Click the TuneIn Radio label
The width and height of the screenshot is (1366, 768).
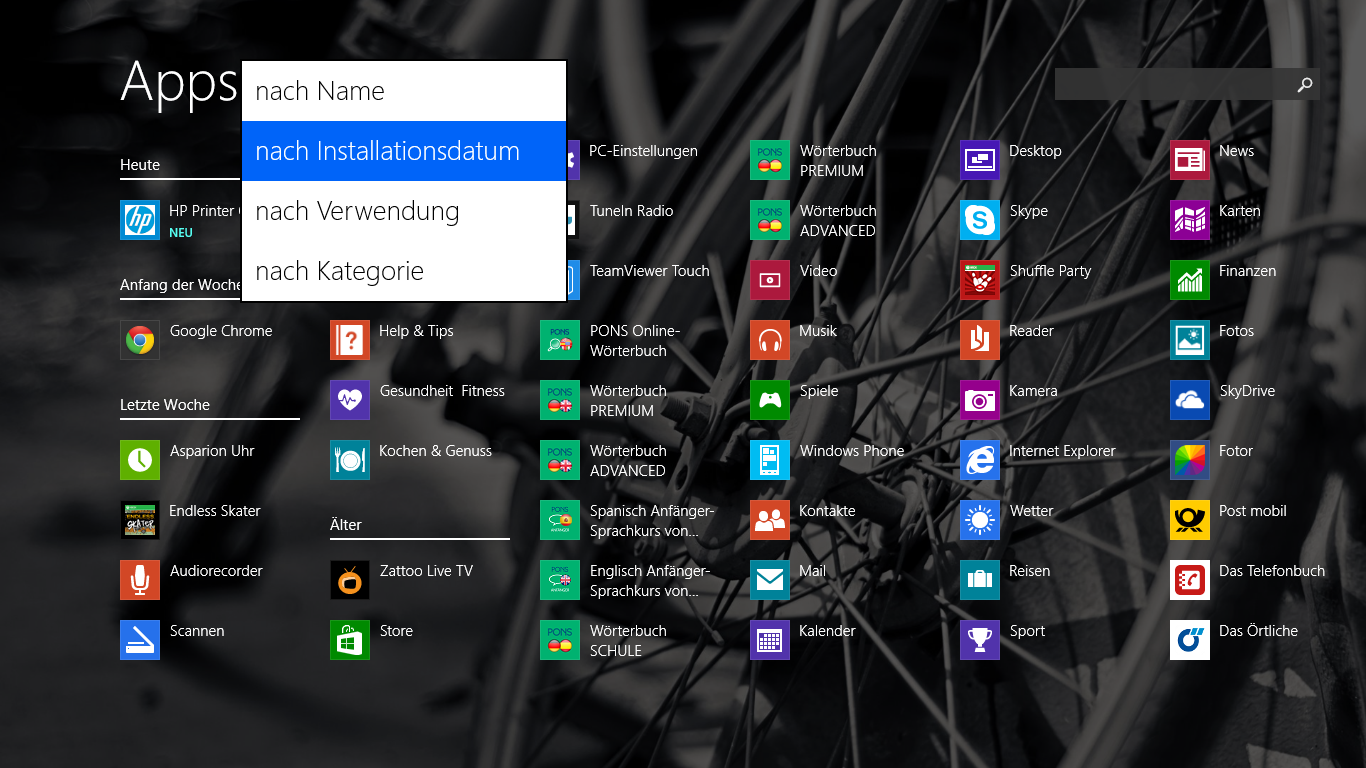tap(631, 211)
